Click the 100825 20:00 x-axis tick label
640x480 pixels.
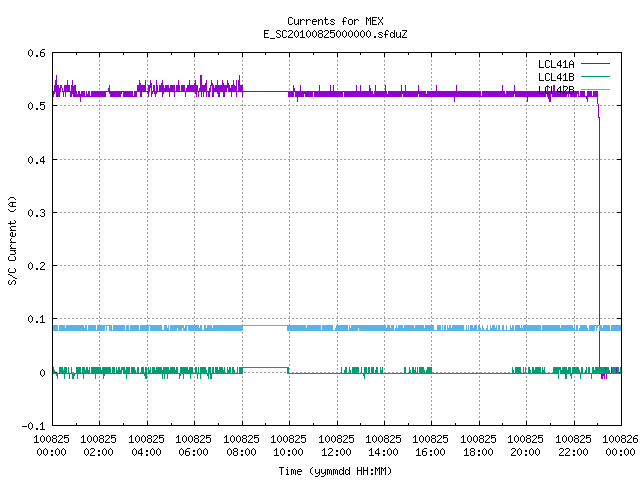coord(525,446)
